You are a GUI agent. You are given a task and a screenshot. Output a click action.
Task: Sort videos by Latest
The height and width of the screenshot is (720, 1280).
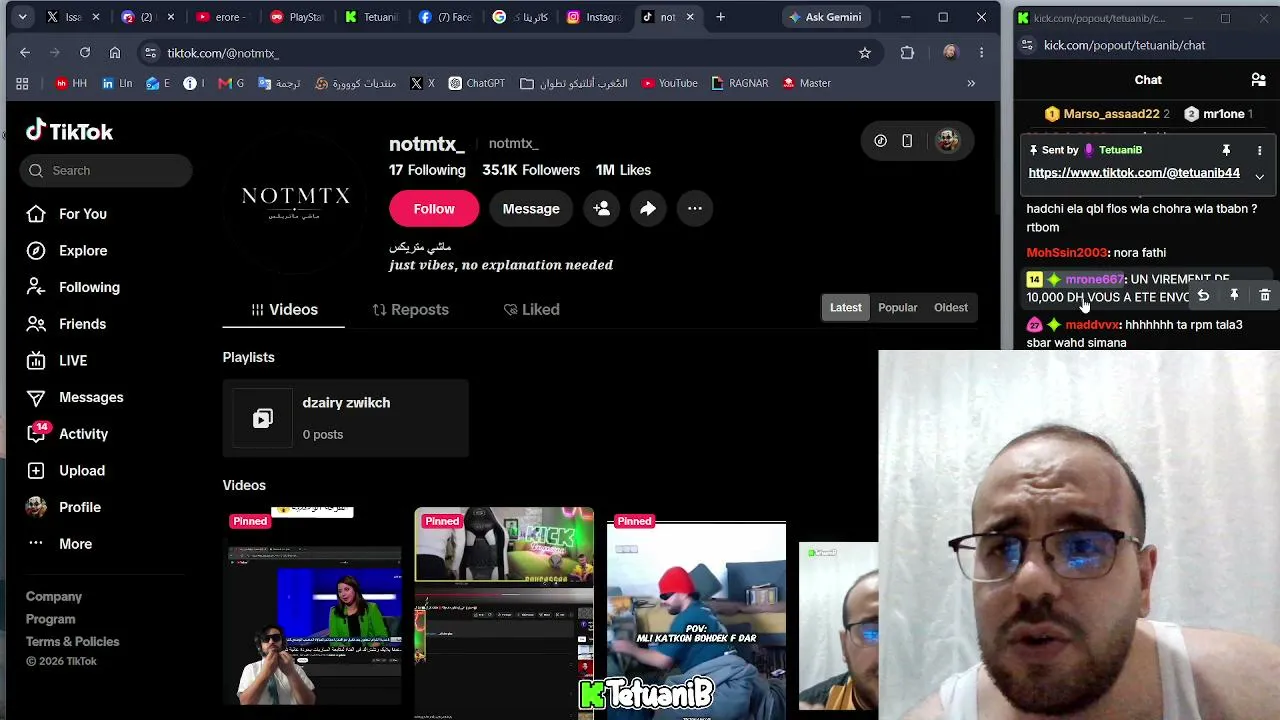click(845, 307)
